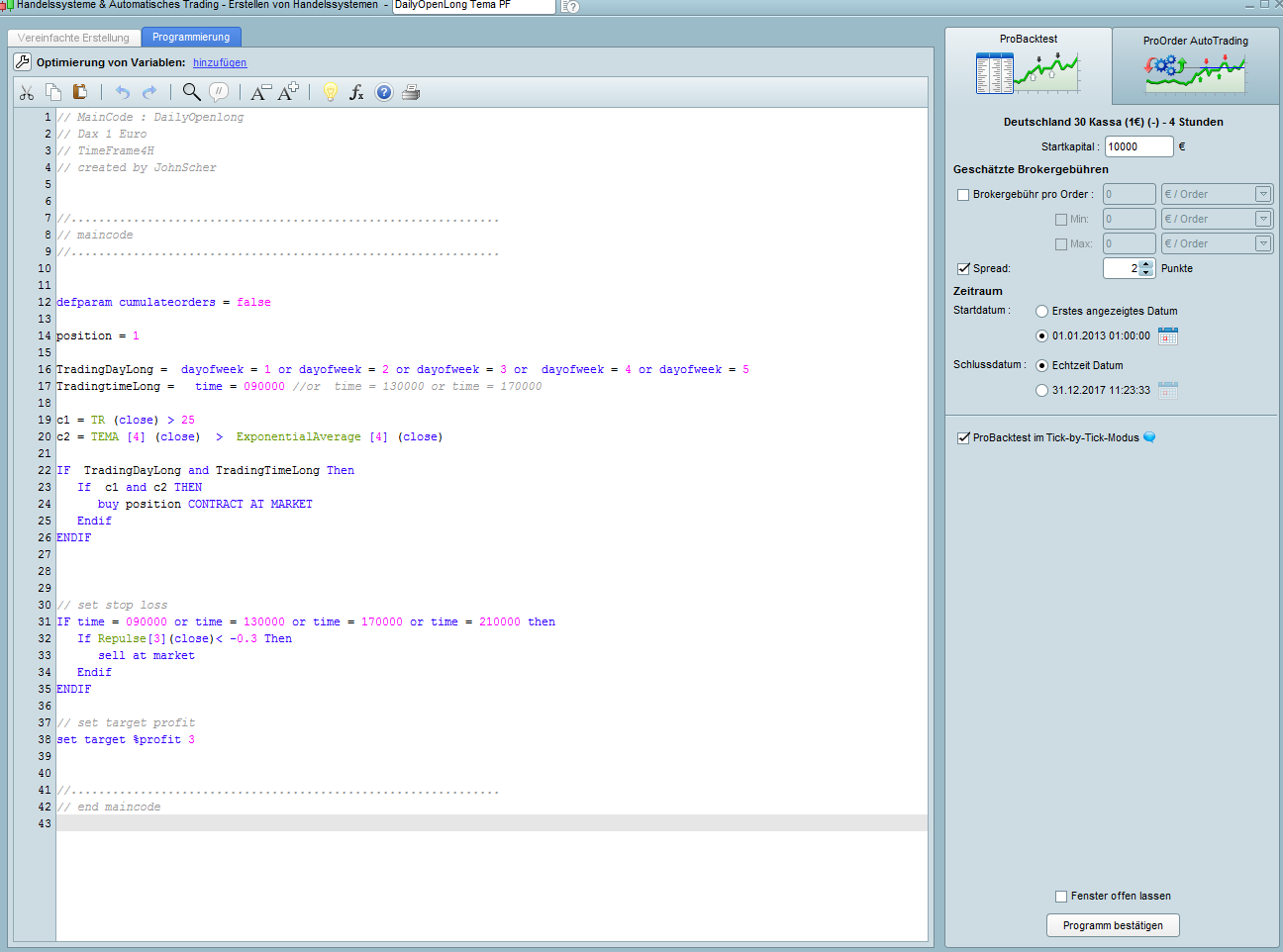Toggle comment using the speech bubble icon
The image size is (1283, 952).
(x=219, y=92)
